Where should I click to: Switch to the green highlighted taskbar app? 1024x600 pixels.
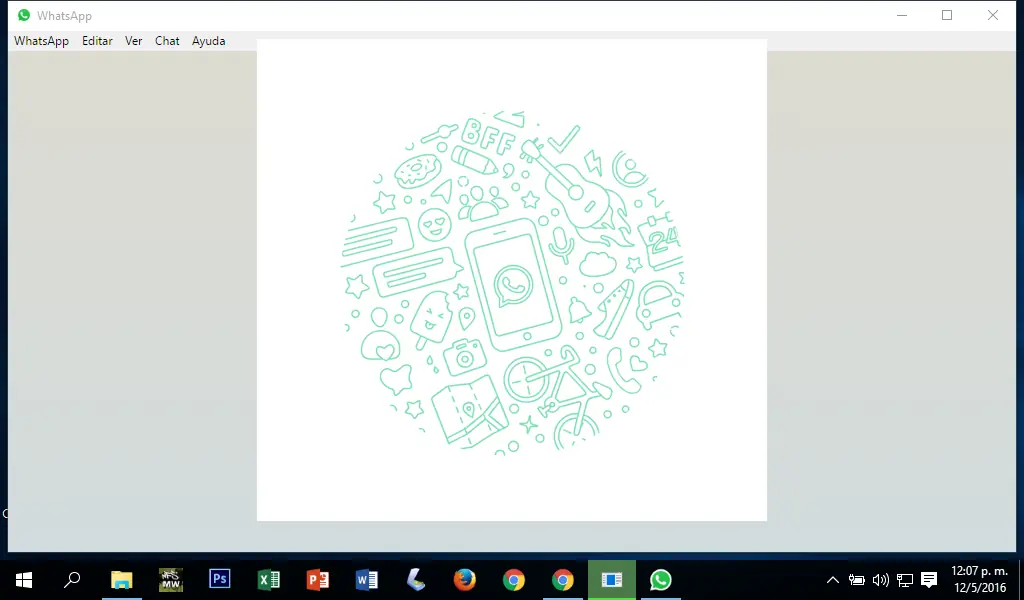pos(612,580)
